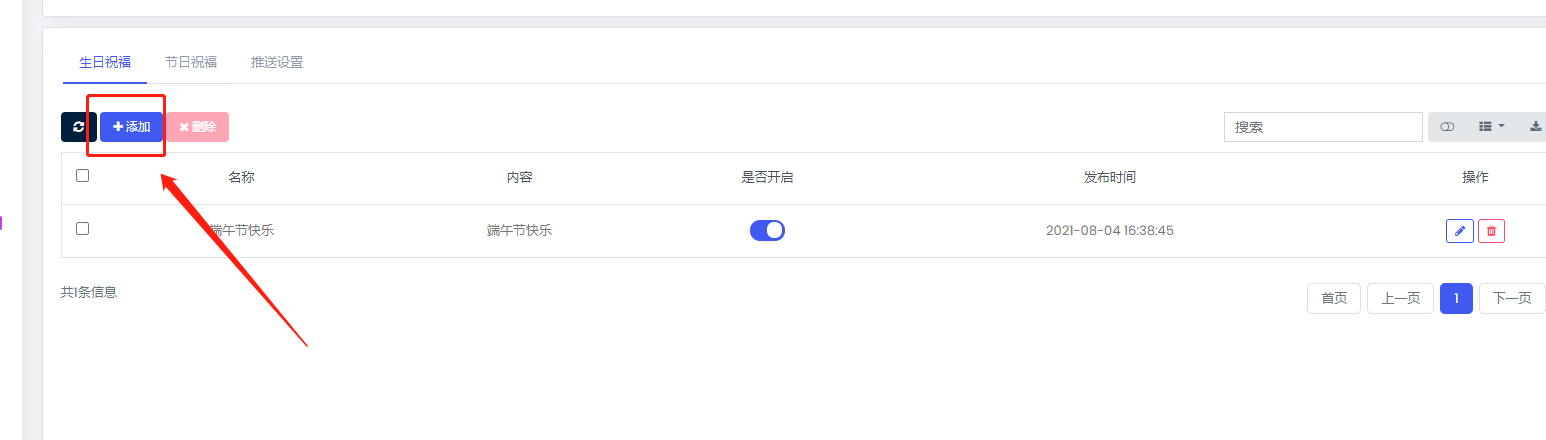Click into the 搜索 search field
1546x440 pixels.
tap(1323, 127)
